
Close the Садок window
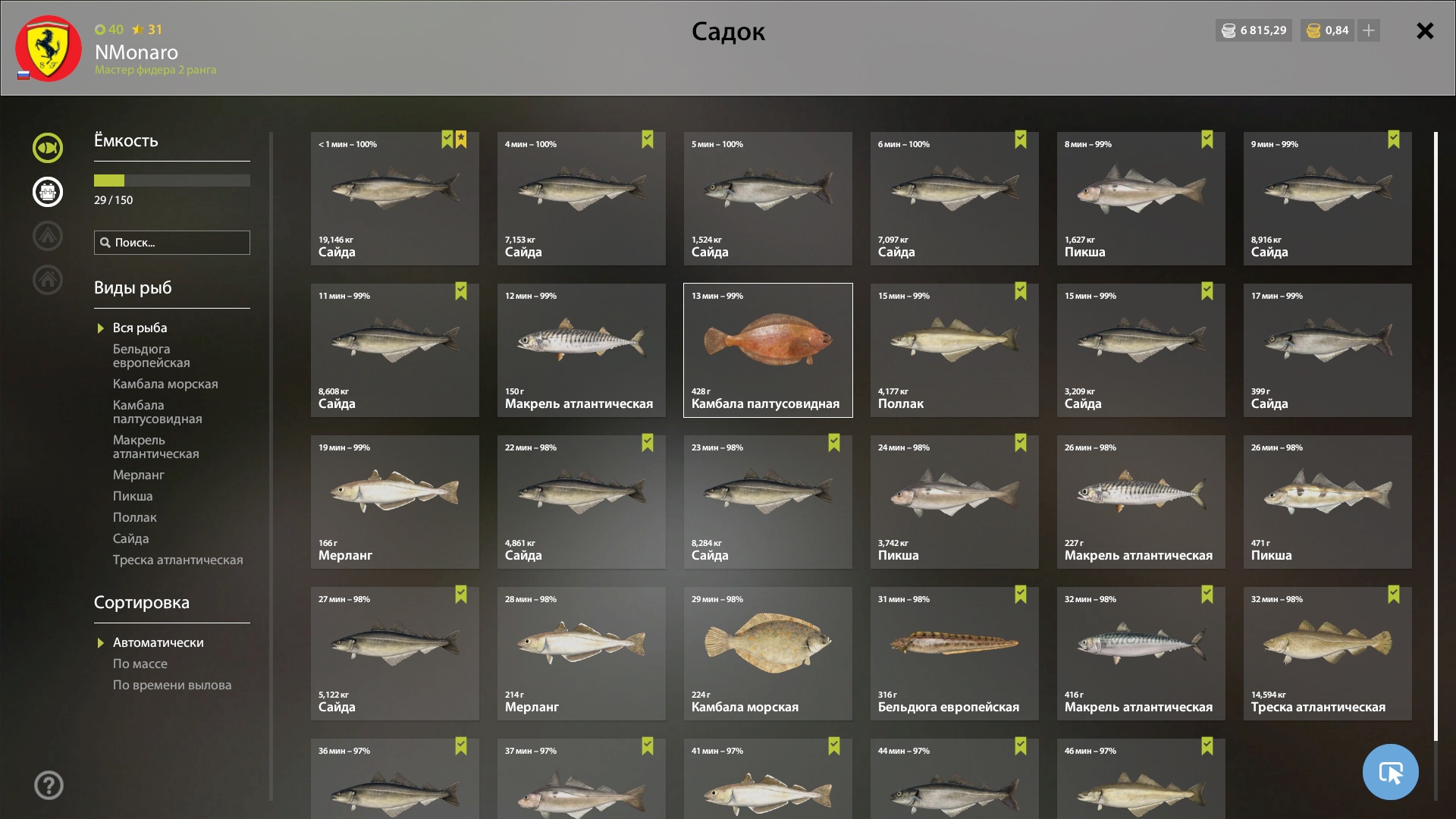pyautogui.click(x=1425, y=30)
